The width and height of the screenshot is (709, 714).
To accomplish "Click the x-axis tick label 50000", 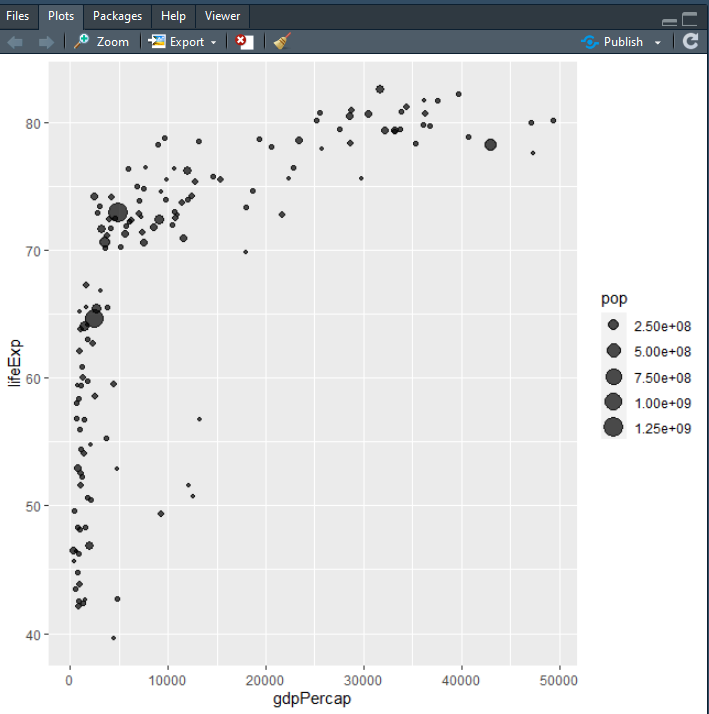I will click(x=559, y=681).
